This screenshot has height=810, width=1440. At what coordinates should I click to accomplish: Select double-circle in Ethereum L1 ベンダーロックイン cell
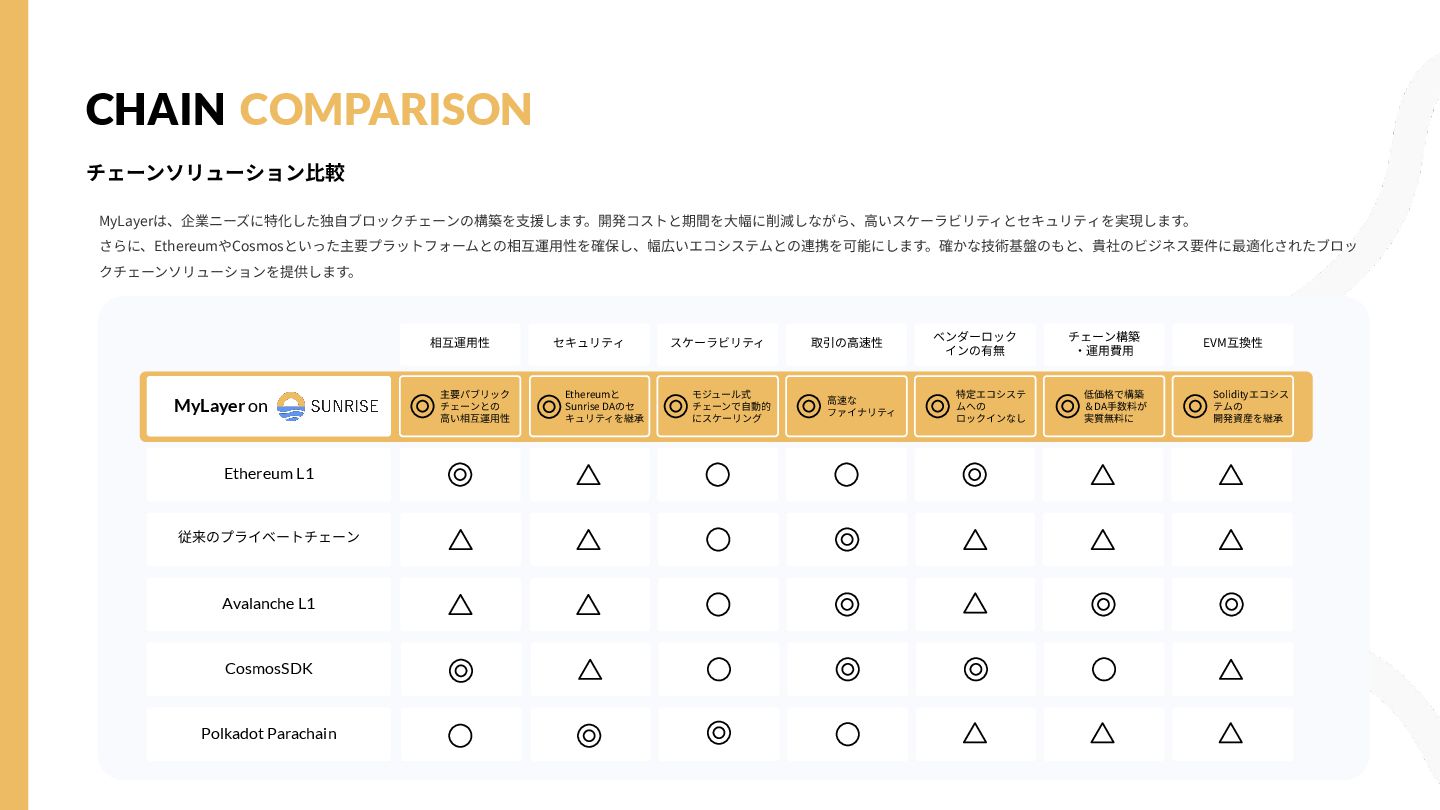(x=975, y=475)
